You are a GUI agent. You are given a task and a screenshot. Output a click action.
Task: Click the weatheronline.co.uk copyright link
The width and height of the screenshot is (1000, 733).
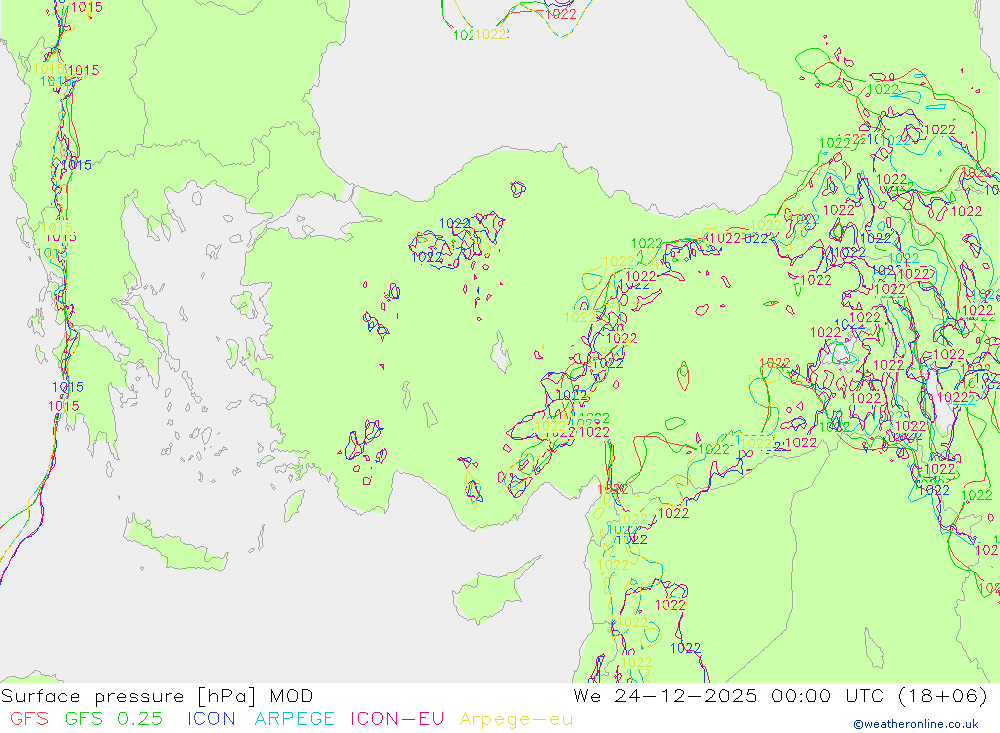tap(916, 724)
